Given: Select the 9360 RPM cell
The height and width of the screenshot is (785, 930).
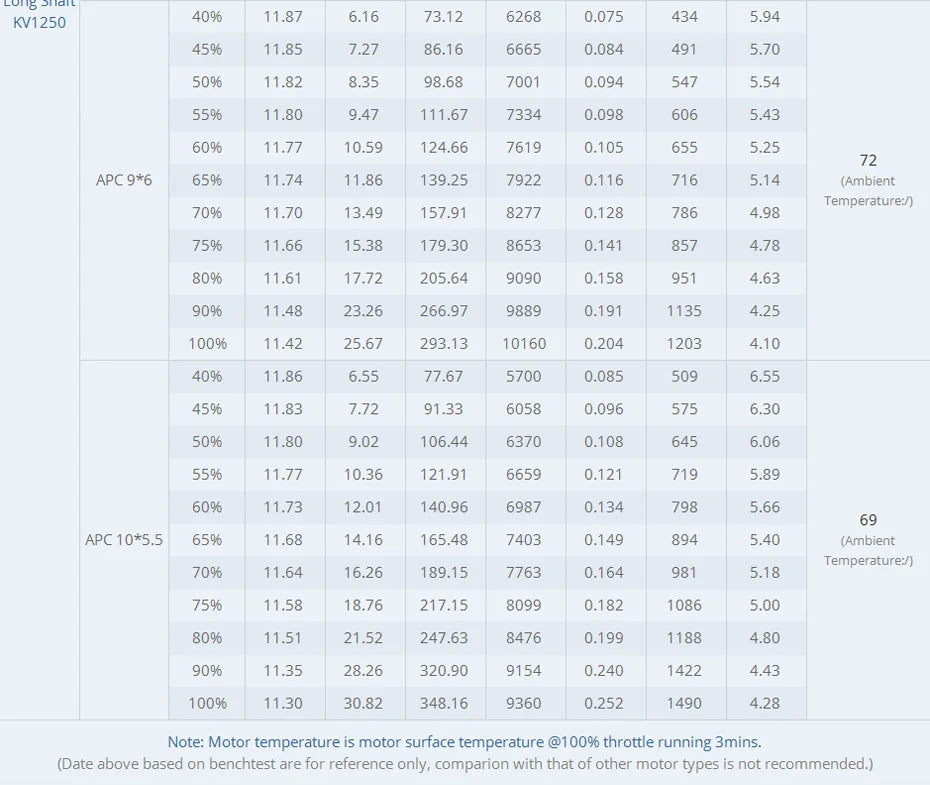Looking at the screenshot, I should pyautogui.click(x=524, y=704).
